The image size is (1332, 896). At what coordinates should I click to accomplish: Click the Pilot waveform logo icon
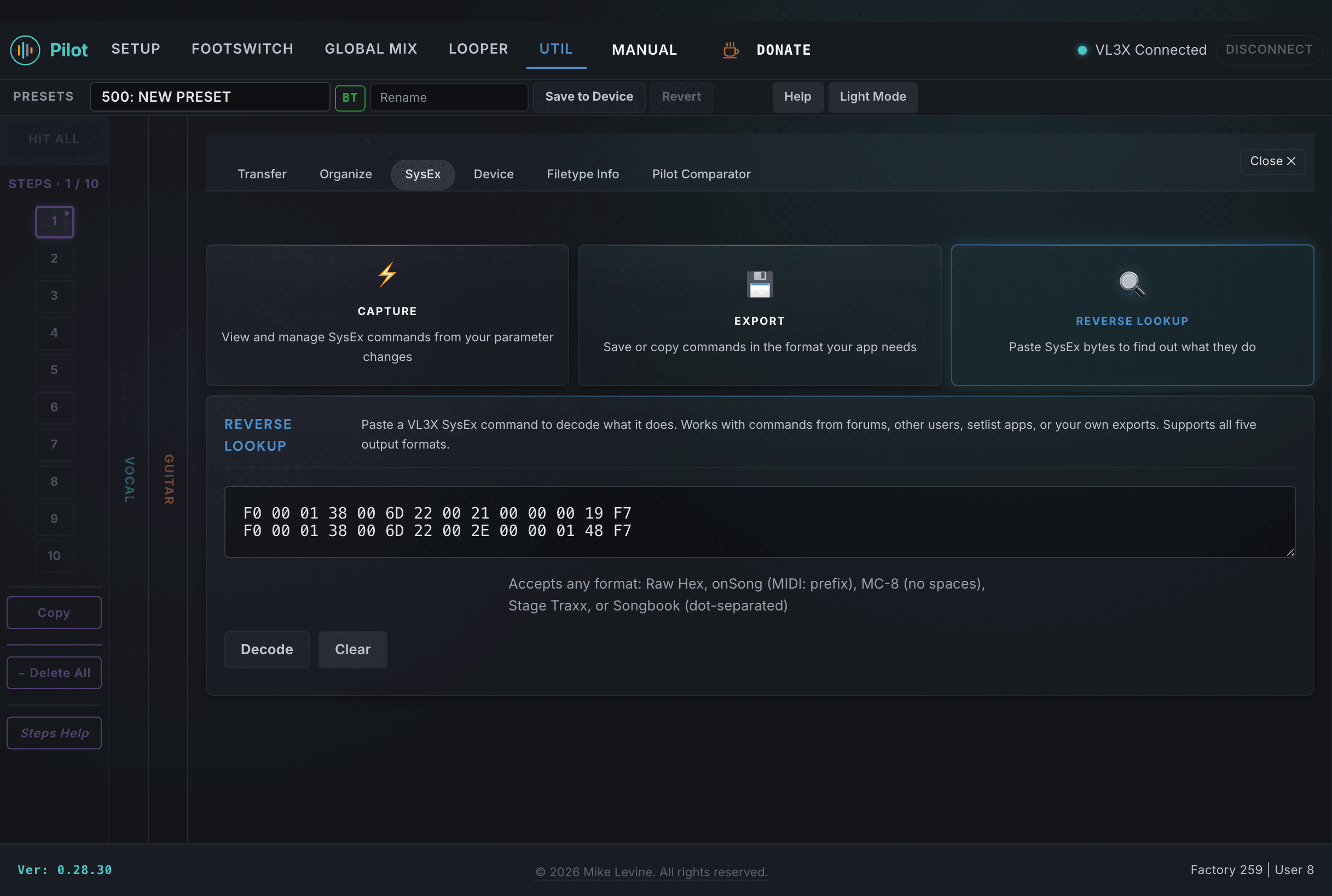point(25,50)
